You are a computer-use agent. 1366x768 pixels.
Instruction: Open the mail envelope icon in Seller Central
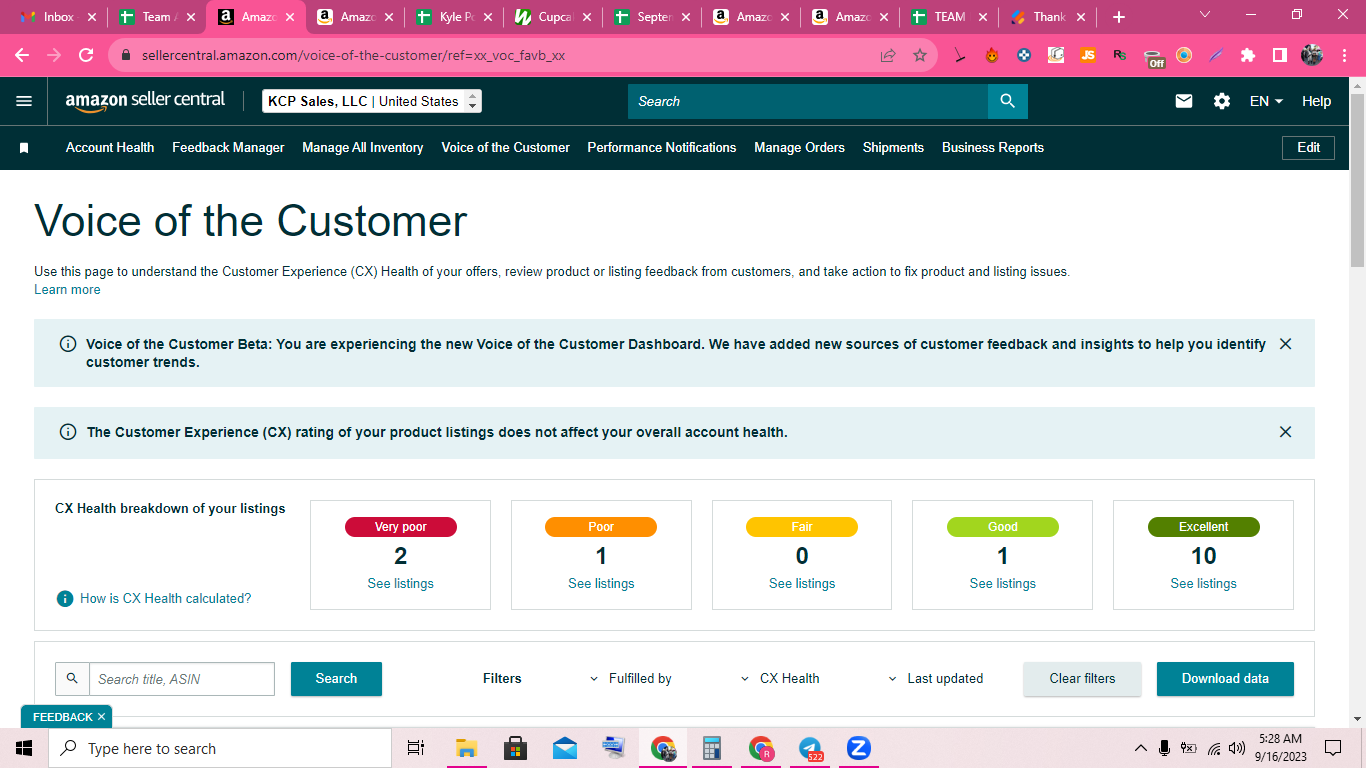point(1184,101)
